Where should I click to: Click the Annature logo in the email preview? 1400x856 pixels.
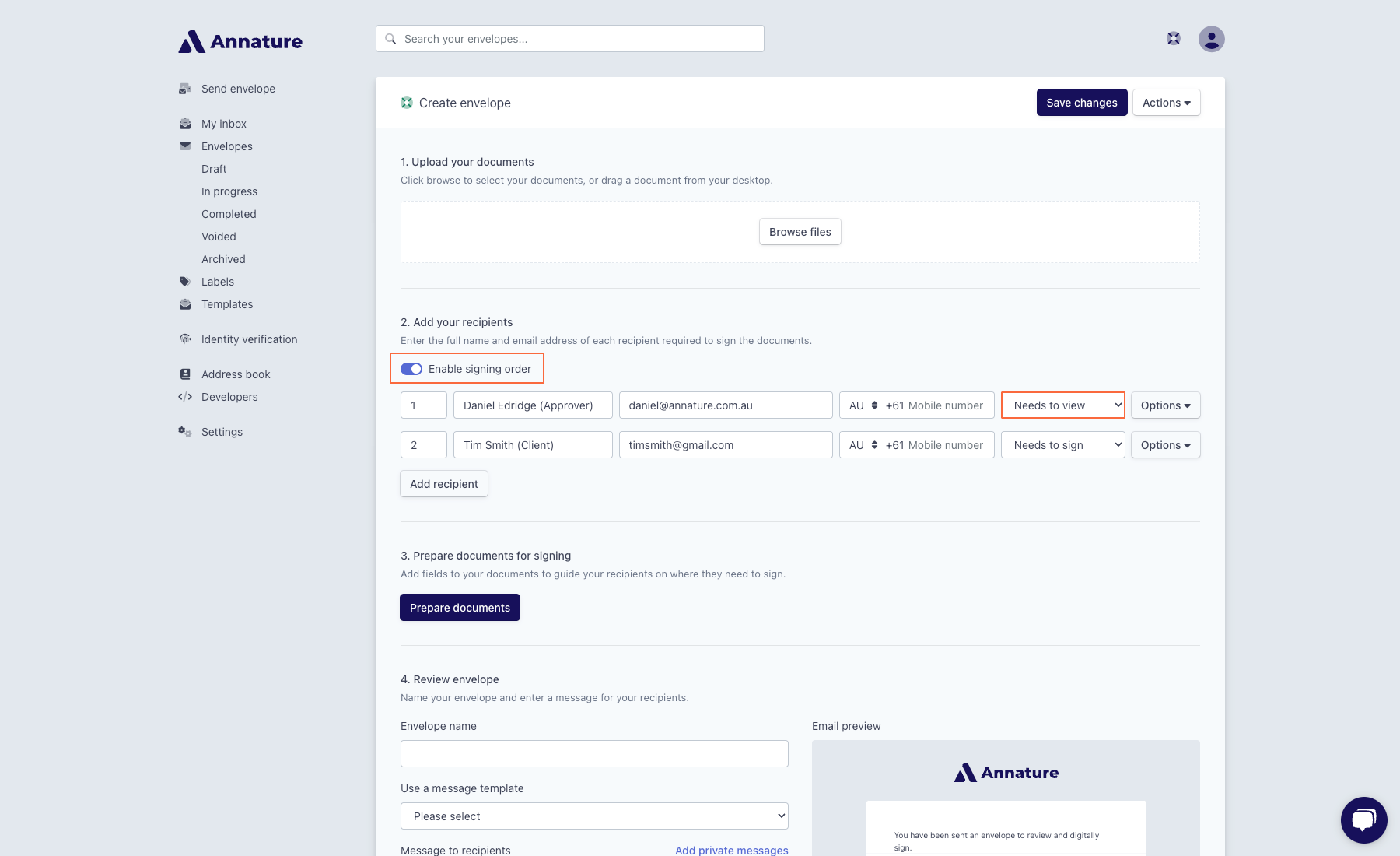tap(1006, 773)
